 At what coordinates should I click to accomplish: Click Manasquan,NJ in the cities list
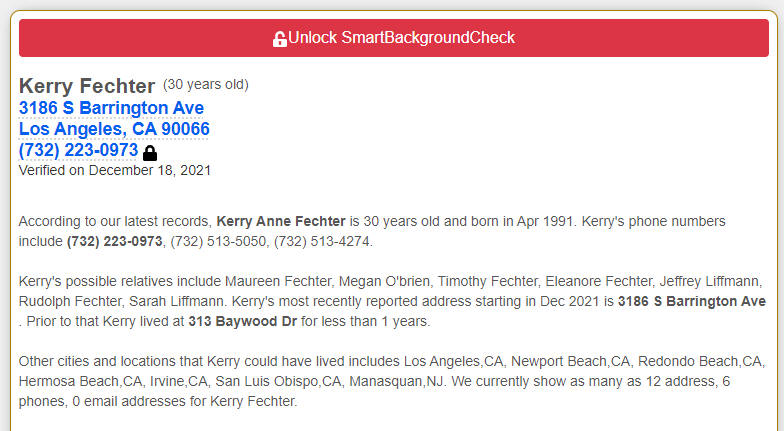point(398,382)
